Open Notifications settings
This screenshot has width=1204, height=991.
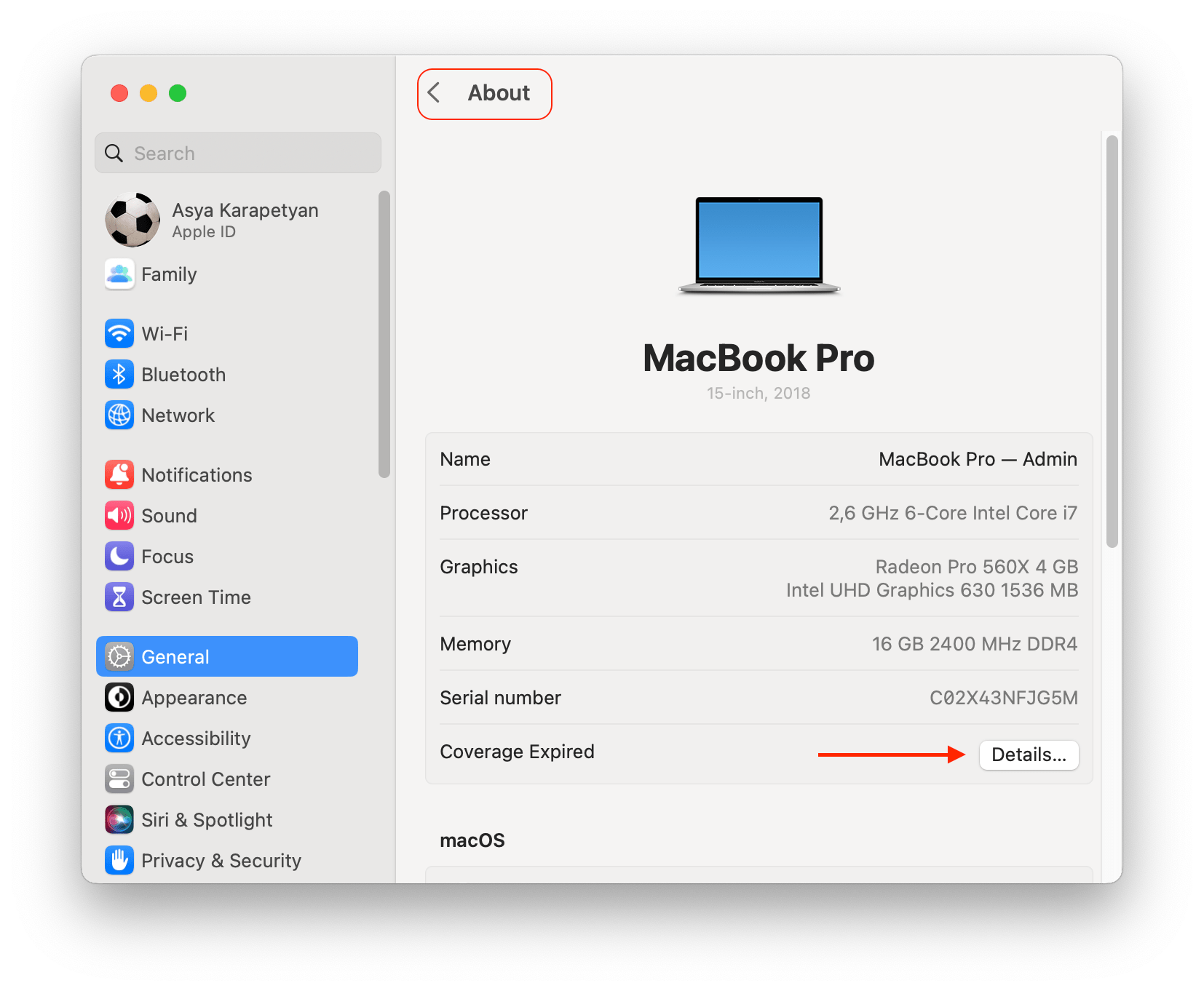(197, 474)
